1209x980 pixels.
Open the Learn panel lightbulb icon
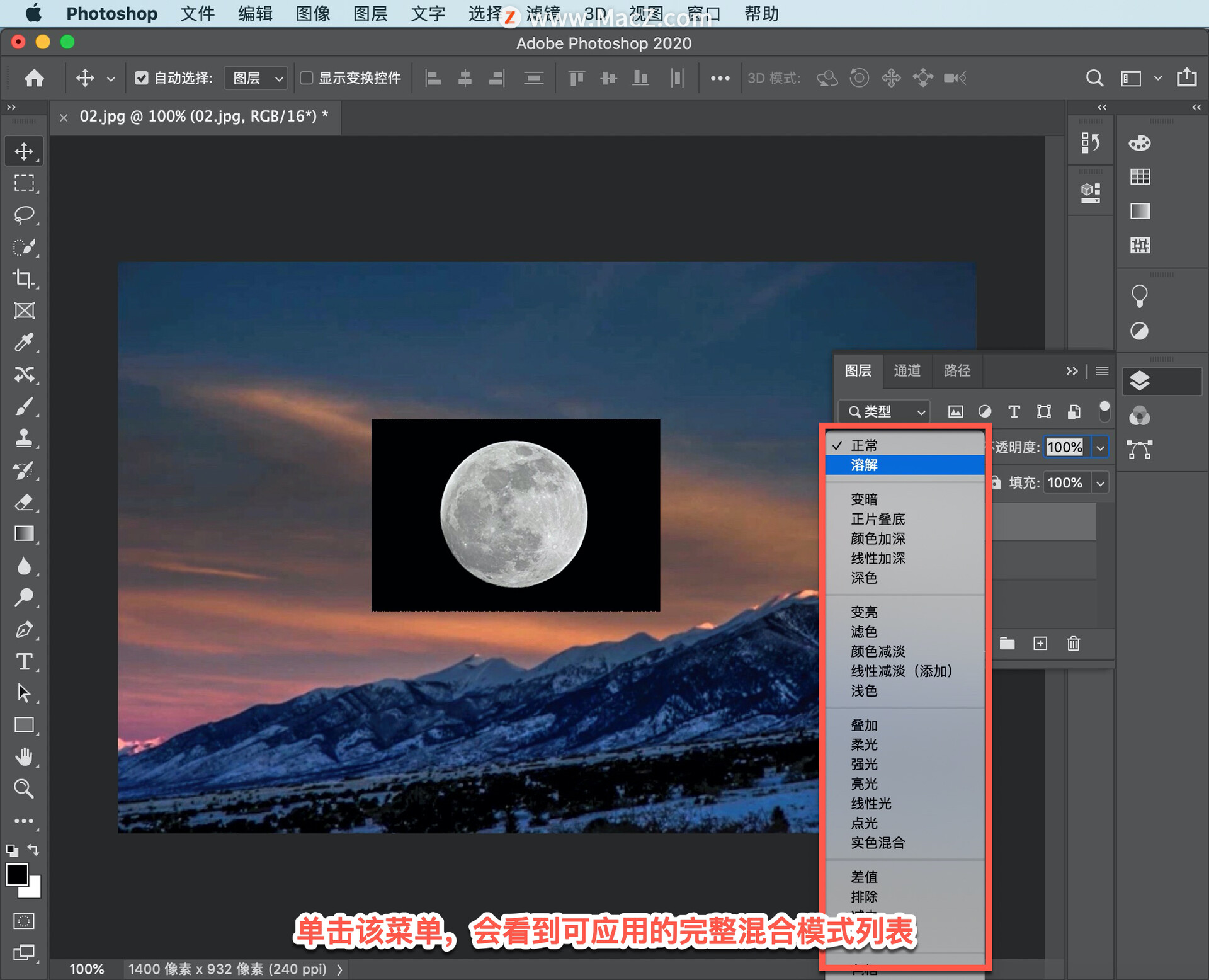pyautogui.click(x=1139, y=296)
